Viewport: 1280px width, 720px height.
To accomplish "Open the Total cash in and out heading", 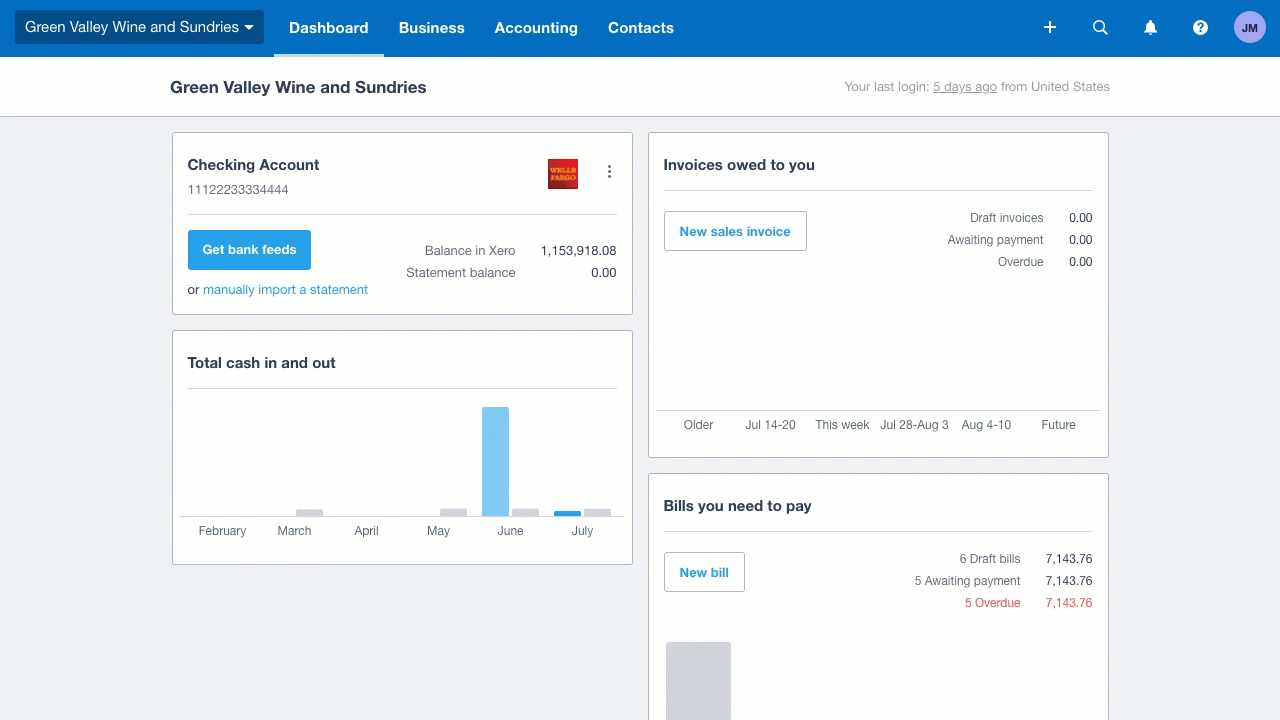I will coord(261,363).
